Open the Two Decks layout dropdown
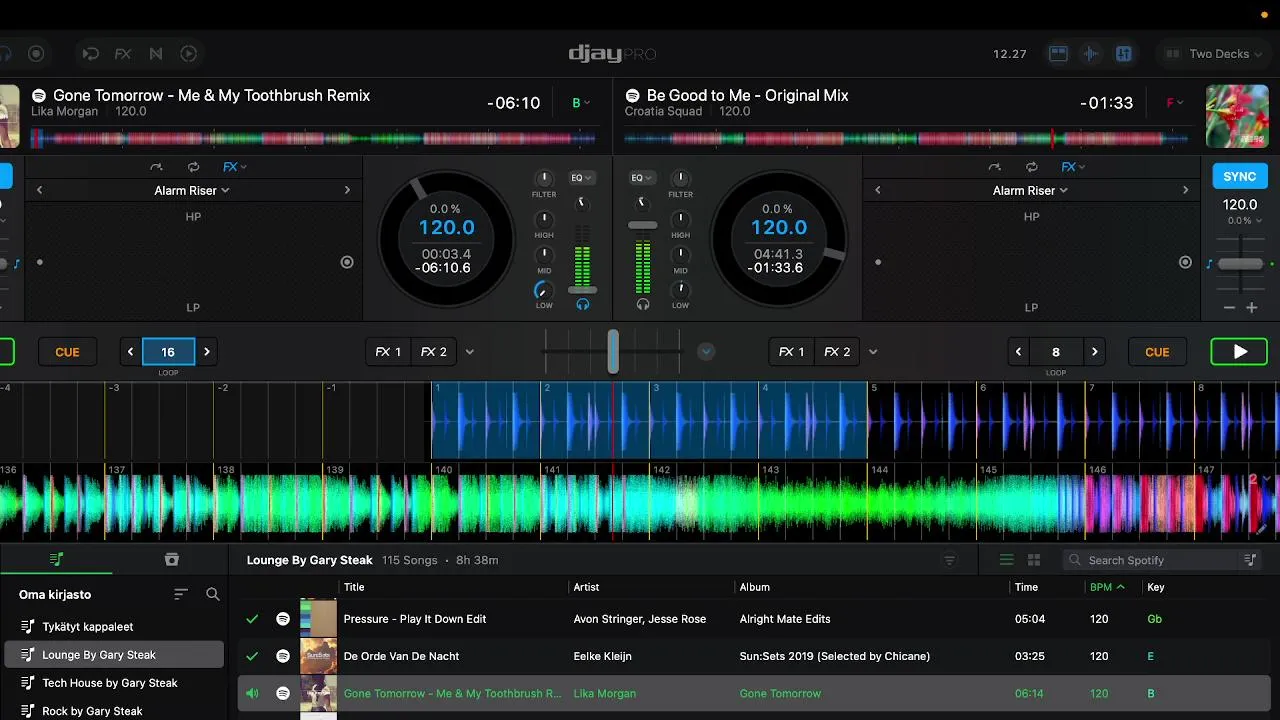Screen dimensions: 1280x720 click(1216, 54)
